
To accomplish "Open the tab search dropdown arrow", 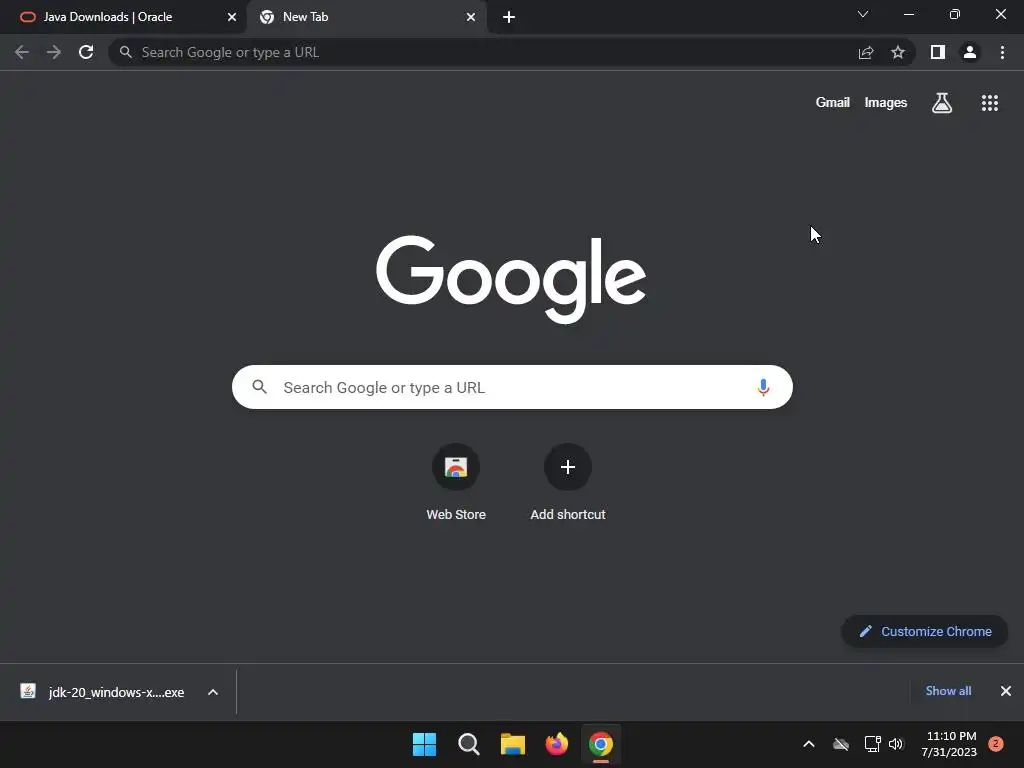I will (863, 14).
